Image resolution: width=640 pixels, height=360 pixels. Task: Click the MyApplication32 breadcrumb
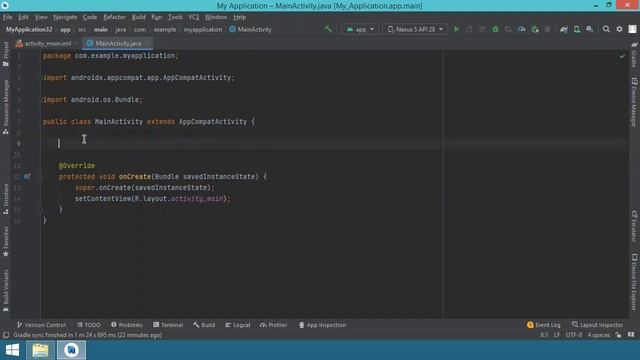(x=29, y=29)
